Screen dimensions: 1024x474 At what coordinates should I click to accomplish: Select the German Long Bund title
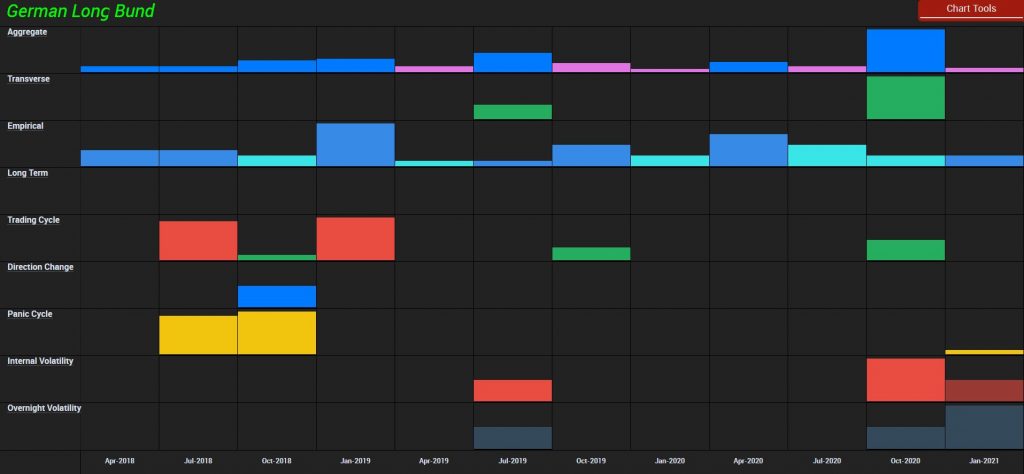[x=80, y=11]
